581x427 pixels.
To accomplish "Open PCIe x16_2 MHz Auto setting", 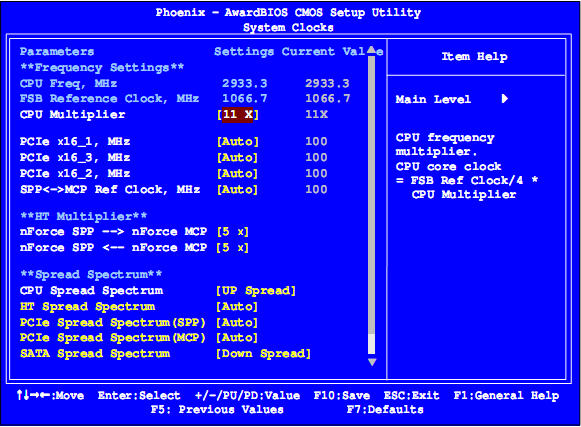I will click(x=238, y=173).
